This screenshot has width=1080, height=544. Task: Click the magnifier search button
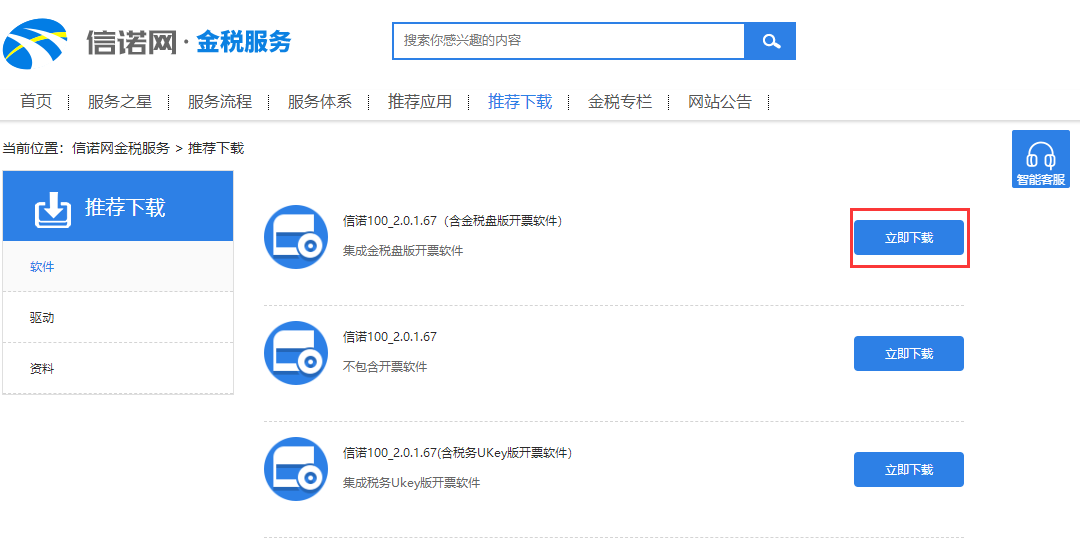point(770,41)
